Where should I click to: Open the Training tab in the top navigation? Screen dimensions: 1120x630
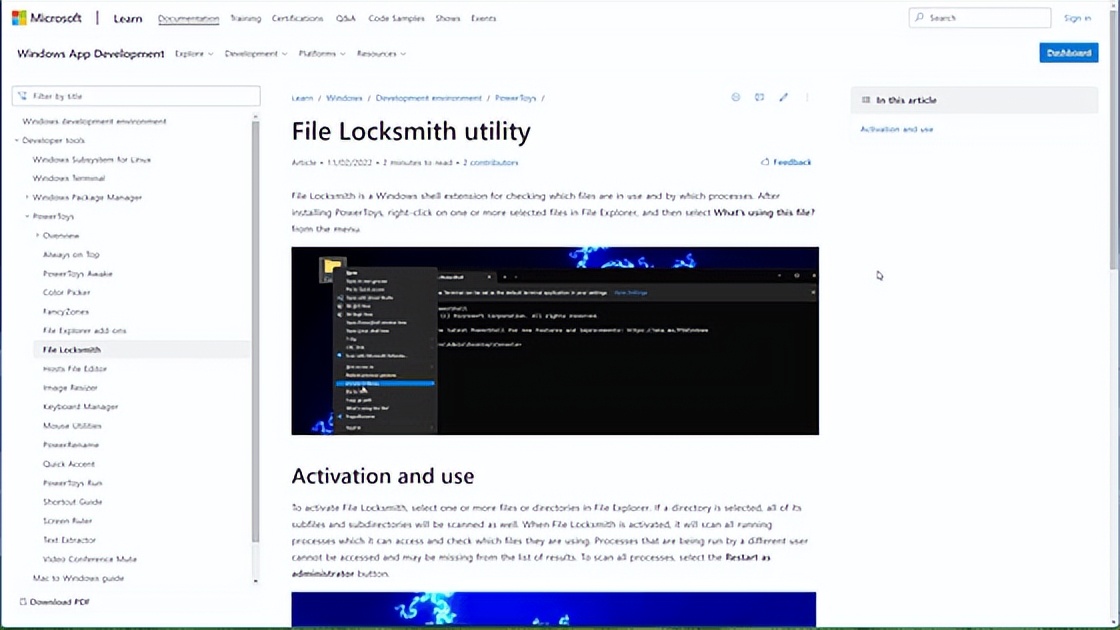245,18
